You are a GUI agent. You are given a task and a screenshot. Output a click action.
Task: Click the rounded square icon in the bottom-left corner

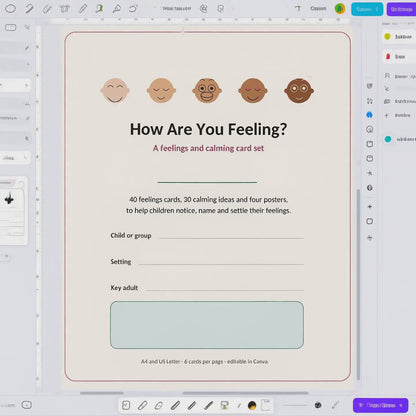pos(27,405)
